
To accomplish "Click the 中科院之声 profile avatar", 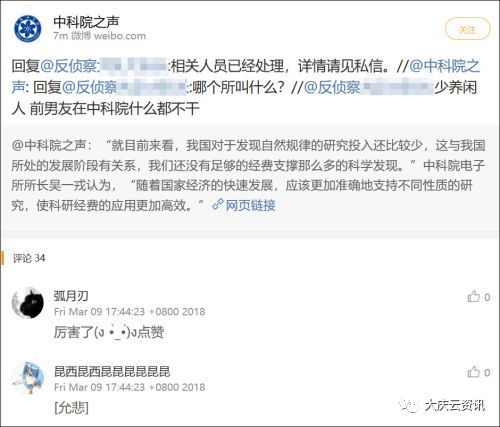I will point(28,29).
